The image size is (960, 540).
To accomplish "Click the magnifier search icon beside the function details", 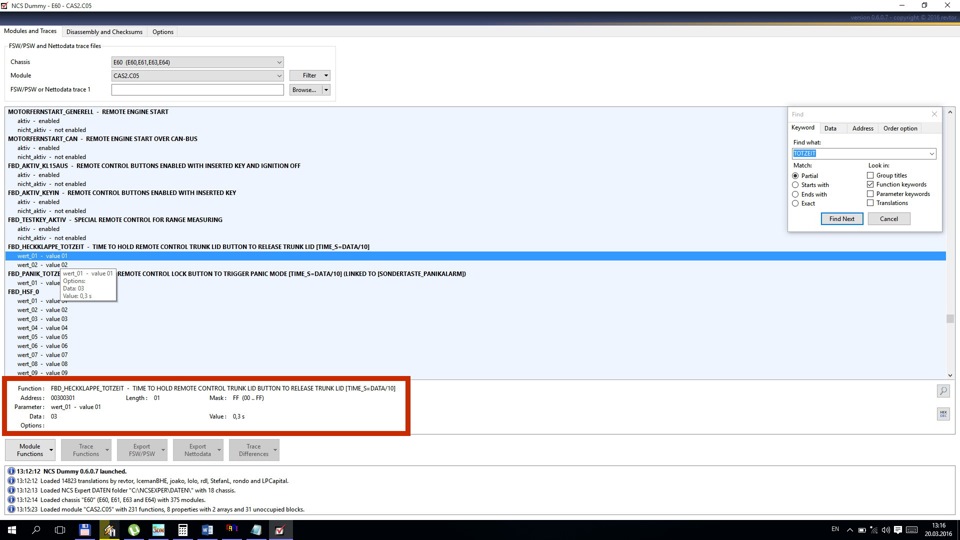I will pos(943,391).
